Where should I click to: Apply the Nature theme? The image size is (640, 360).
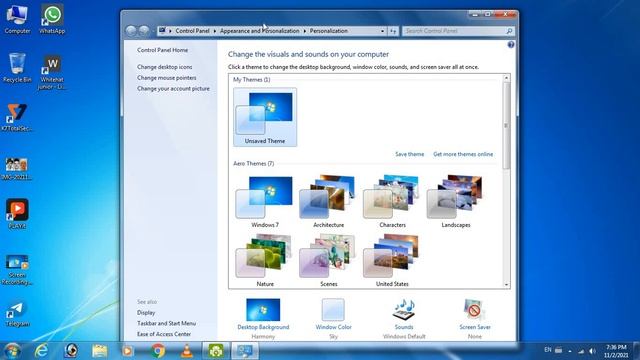[x=265, y=260]
